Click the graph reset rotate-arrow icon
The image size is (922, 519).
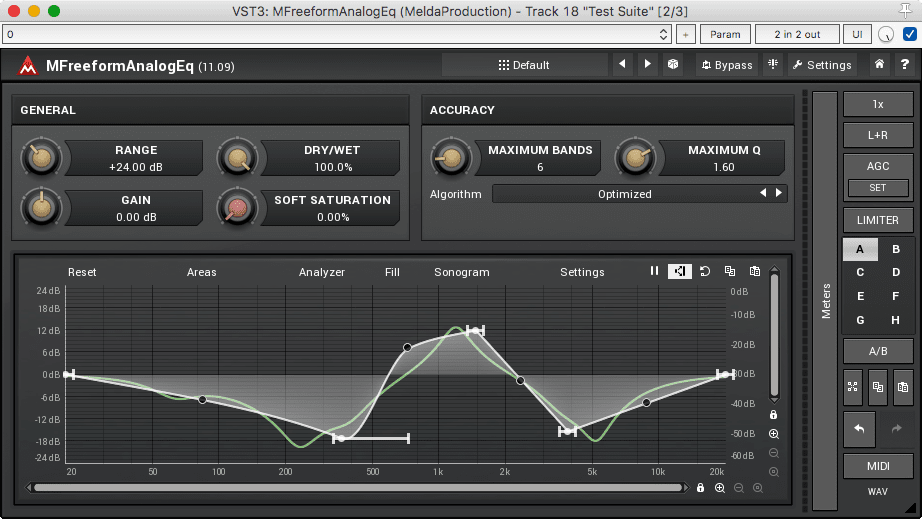(x=704, y=271)
